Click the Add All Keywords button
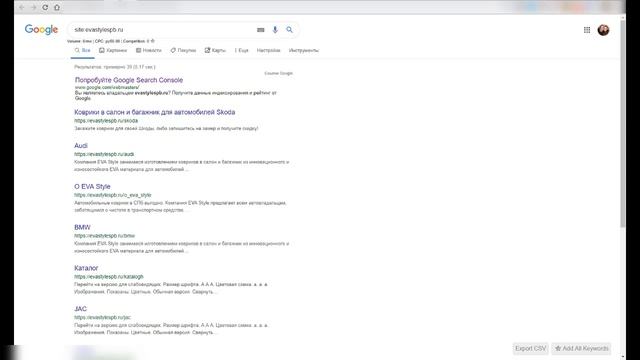This screenshot has width=640, height=360. click(582, 349)
